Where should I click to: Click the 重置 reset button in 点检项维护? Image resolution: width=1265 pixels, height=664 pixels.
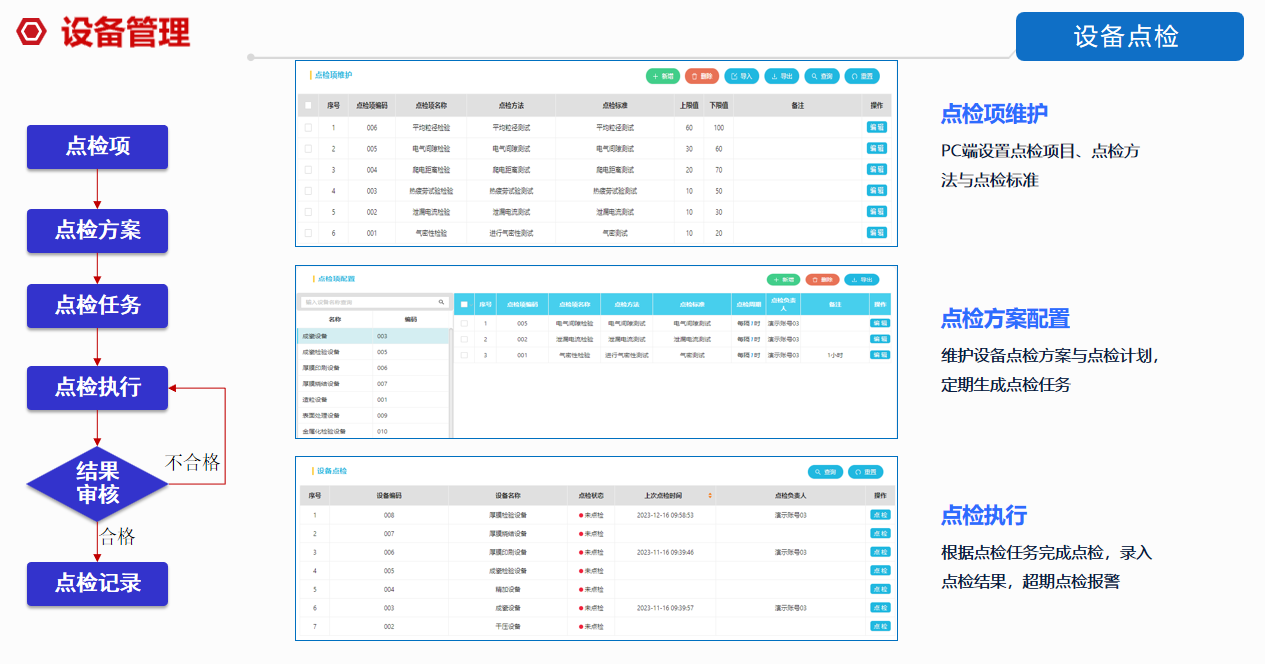point(862,76)
